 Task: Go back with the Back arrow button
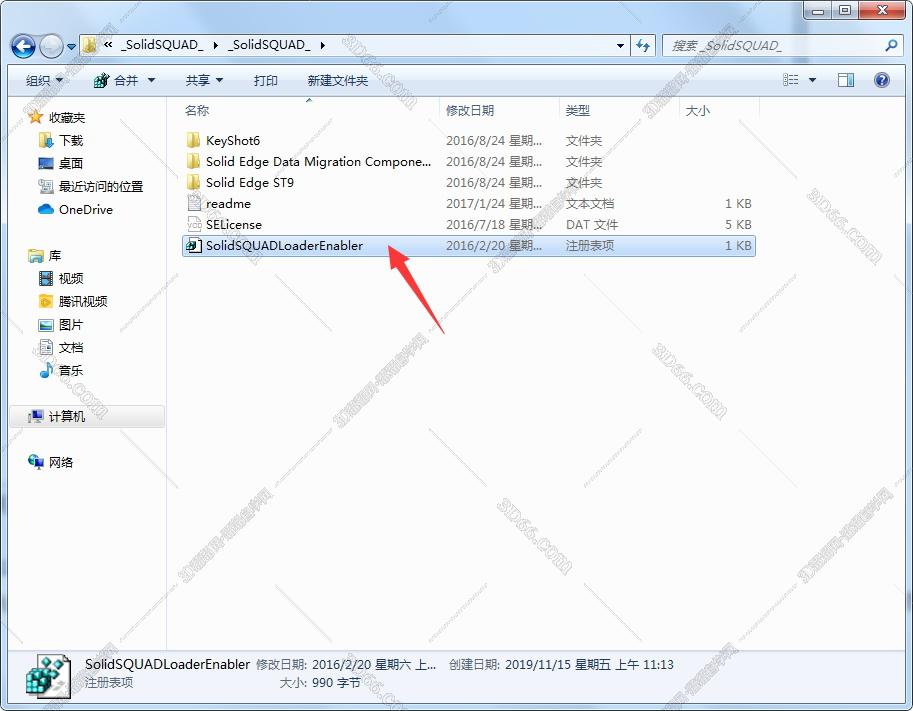click(x=23, y=46)
